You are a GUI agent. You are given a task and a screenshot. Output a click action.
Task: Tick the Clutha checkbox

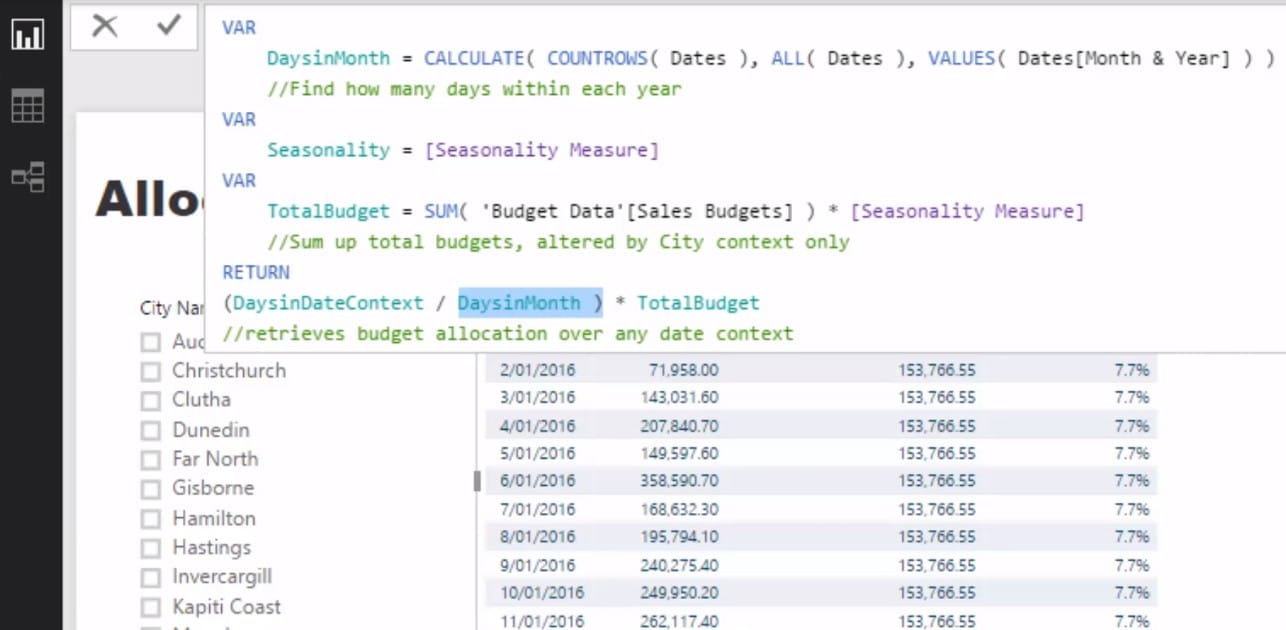(151, 401)
